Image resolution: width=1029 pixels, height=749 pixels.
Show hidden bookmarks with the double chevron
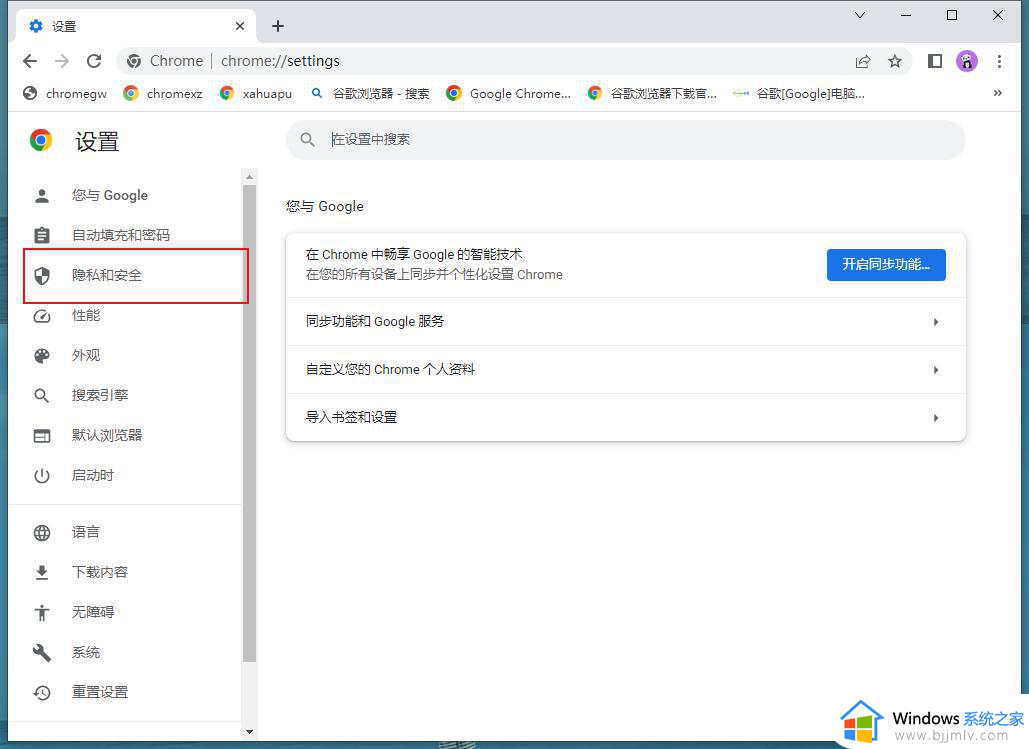pos(998,93)
